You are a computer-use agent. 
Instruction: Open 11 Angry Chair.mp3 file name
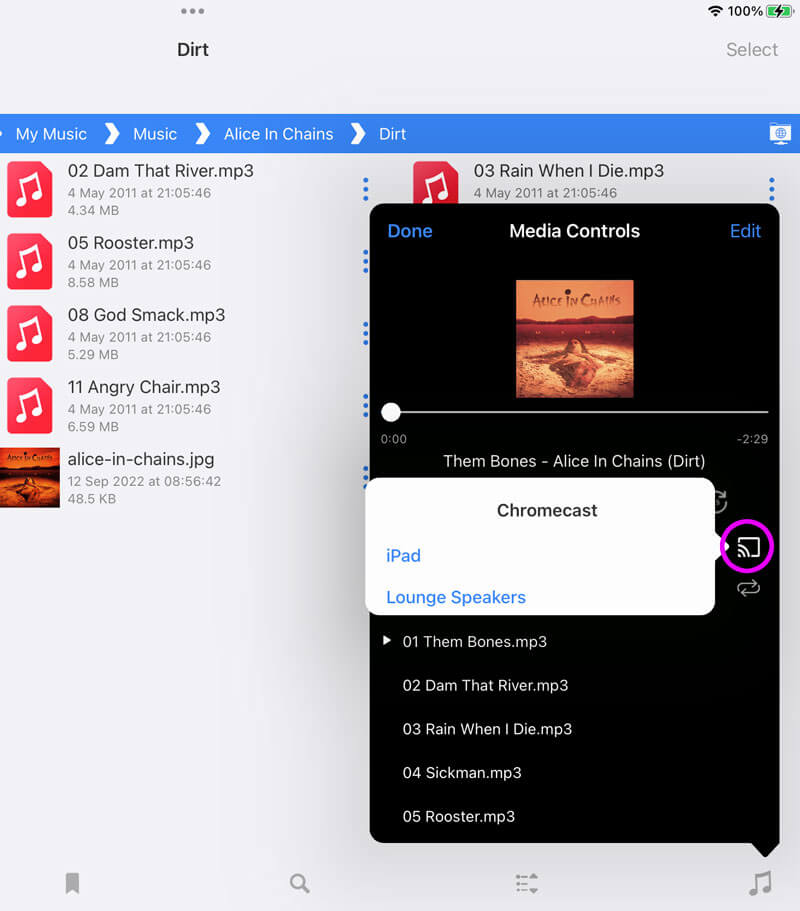[144, 387]
